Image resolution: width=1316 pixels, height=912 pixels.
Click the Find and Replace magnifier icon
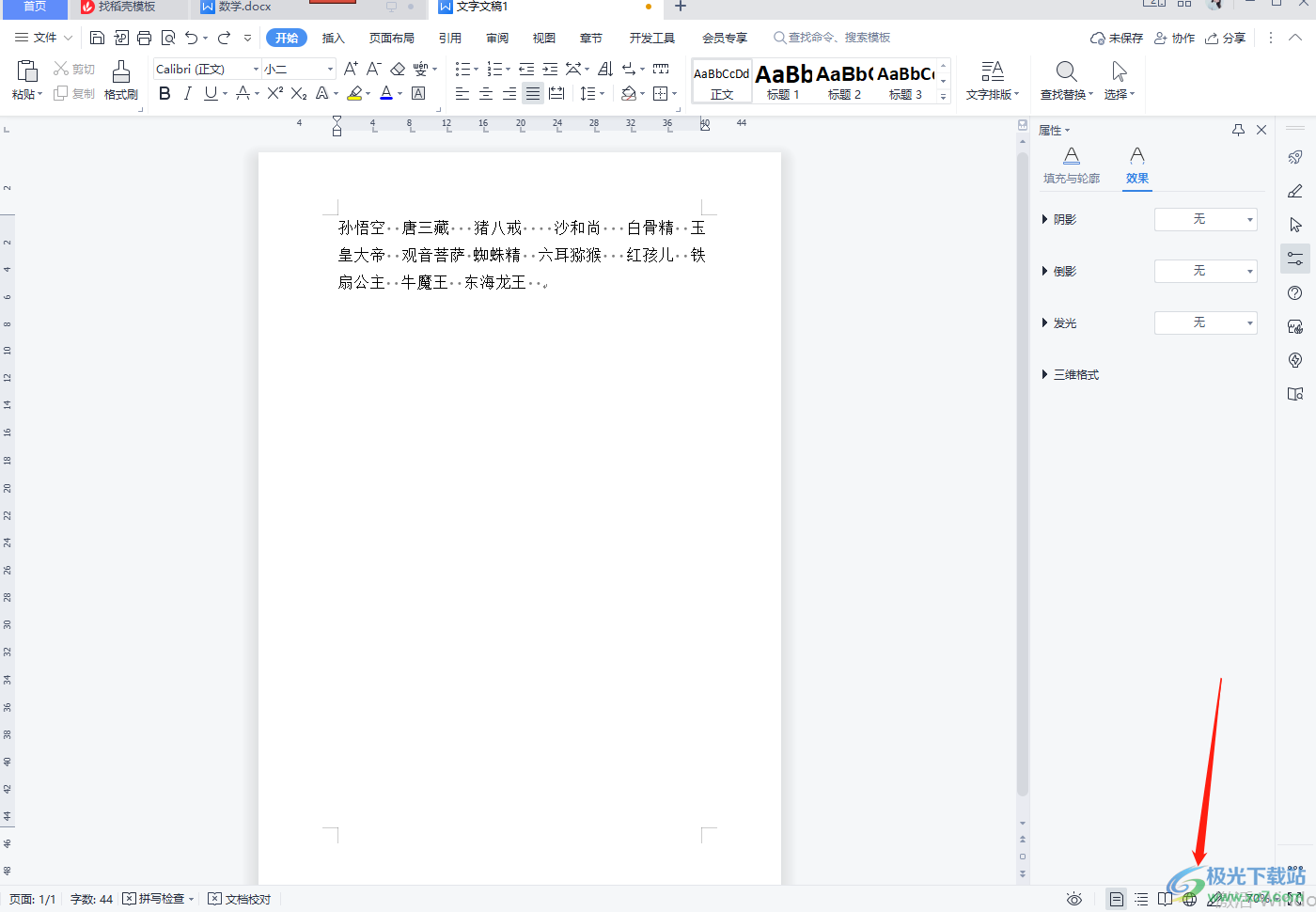[x=1066, y=71]
